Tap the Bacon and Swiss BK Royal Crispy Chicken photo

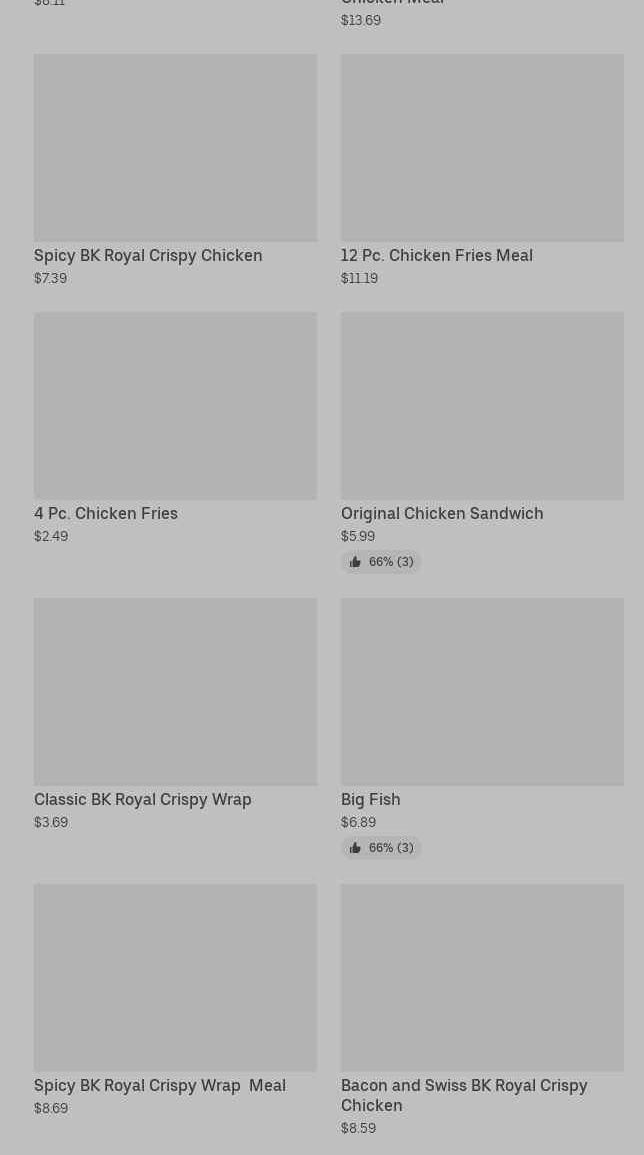coord(482,977)
